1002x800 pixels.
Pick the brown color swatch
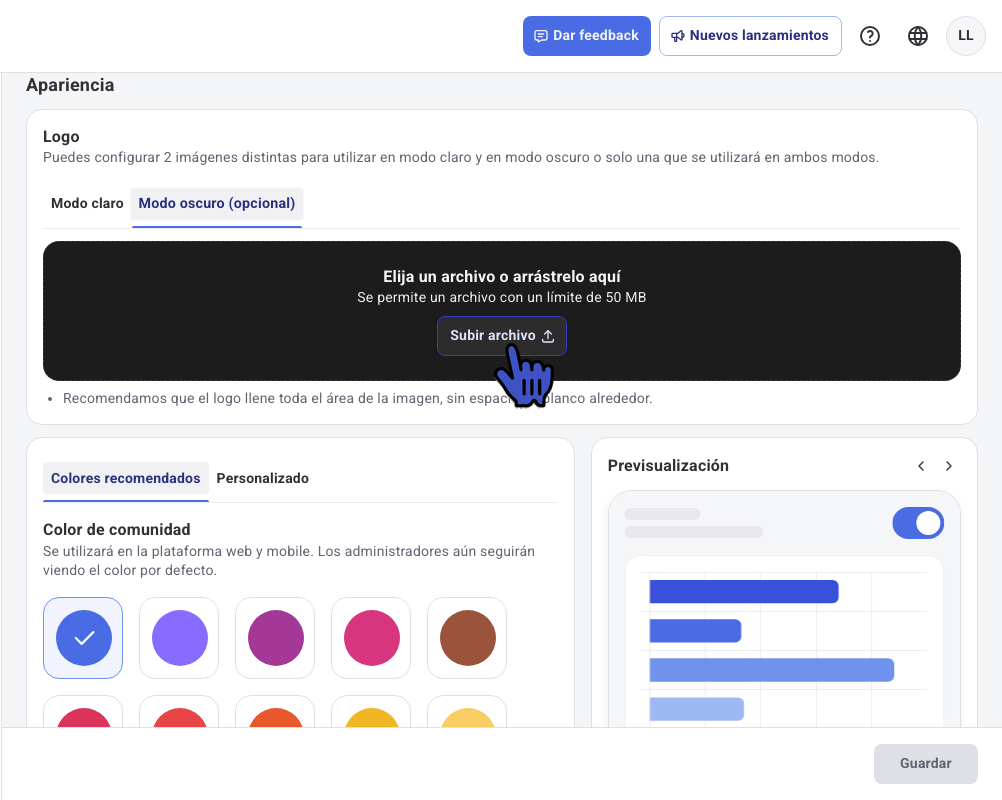pos(467,638)
